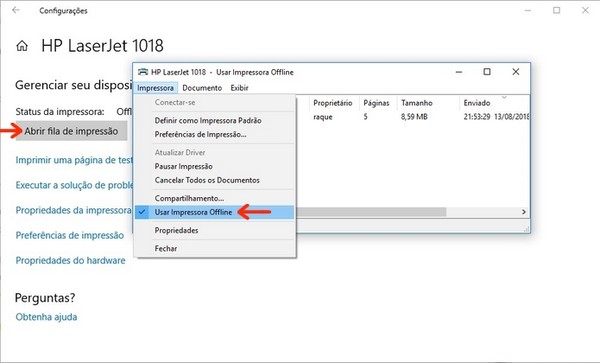Viewport: 600px width, 363px height.
Task: Sort by the Tamanho column header
Action: click(417, 103)
